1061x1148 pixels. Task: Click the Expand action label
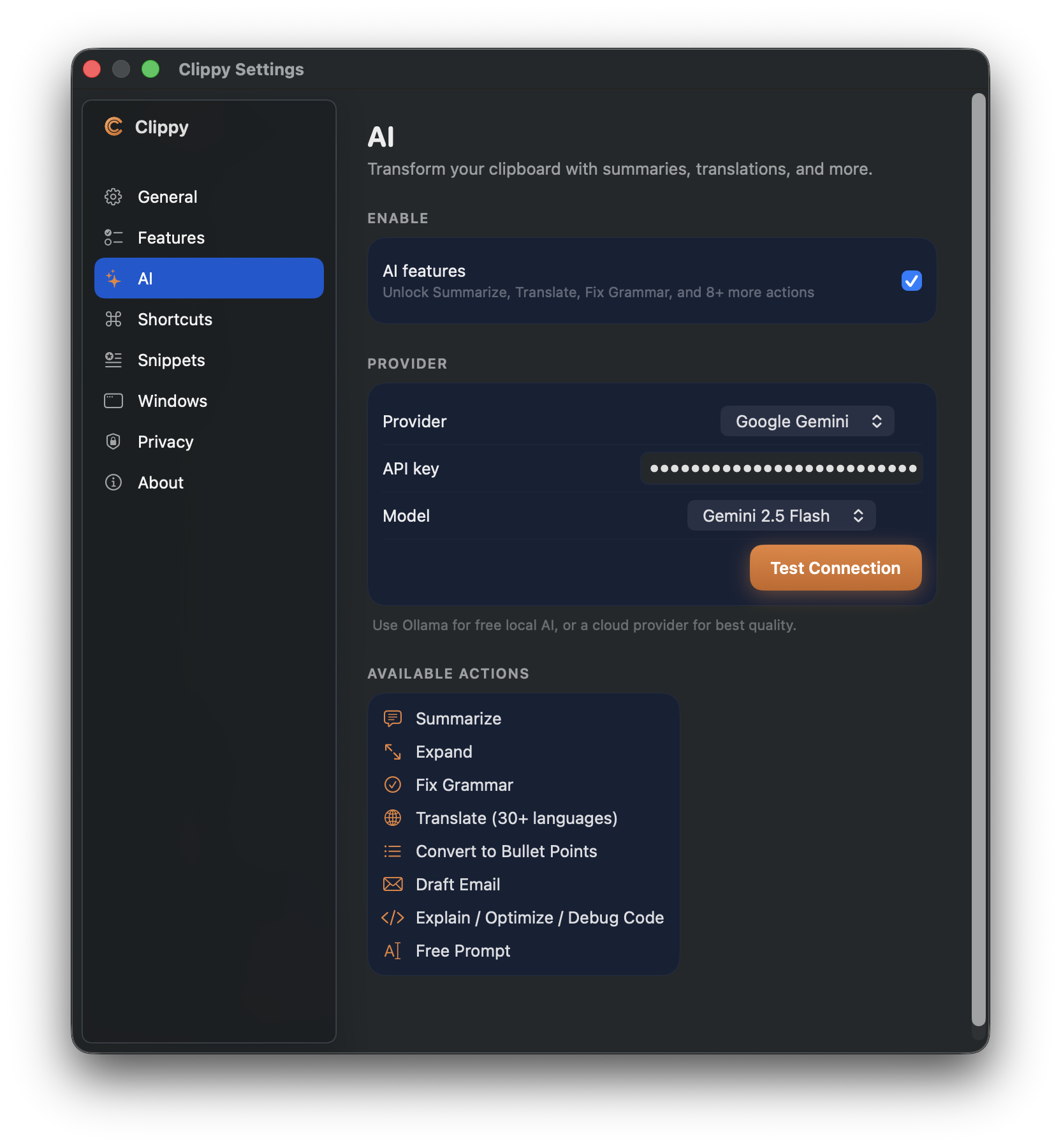tap(444, 752)
